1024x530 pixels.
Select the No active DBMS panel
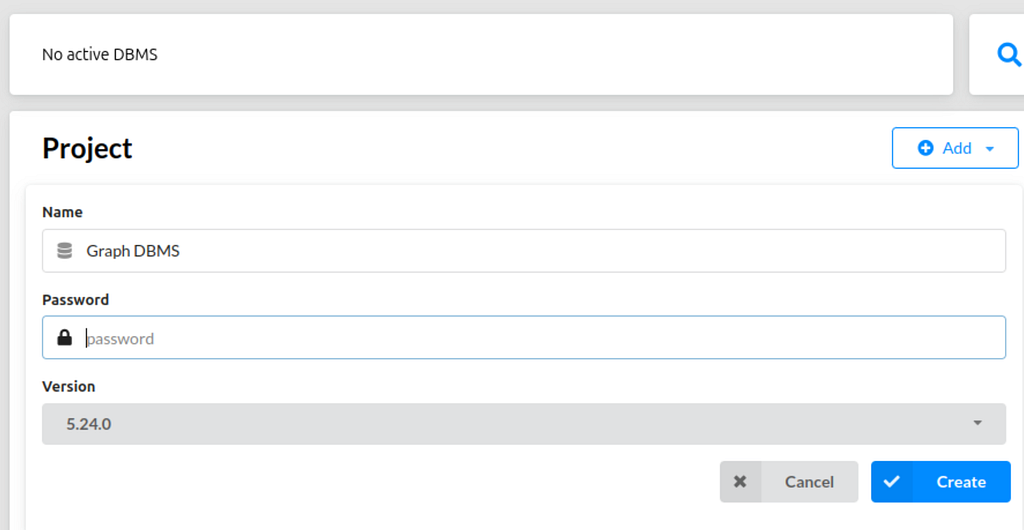click(x=481, y=55)
